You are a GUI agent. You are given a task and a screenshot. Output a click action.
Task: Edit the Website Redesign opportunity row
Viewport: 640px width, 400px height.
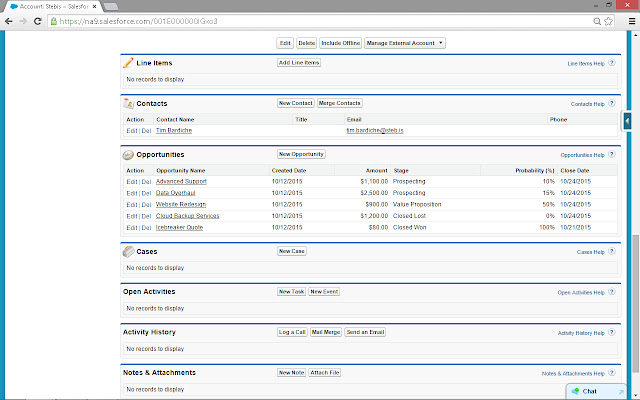point(132,204)
